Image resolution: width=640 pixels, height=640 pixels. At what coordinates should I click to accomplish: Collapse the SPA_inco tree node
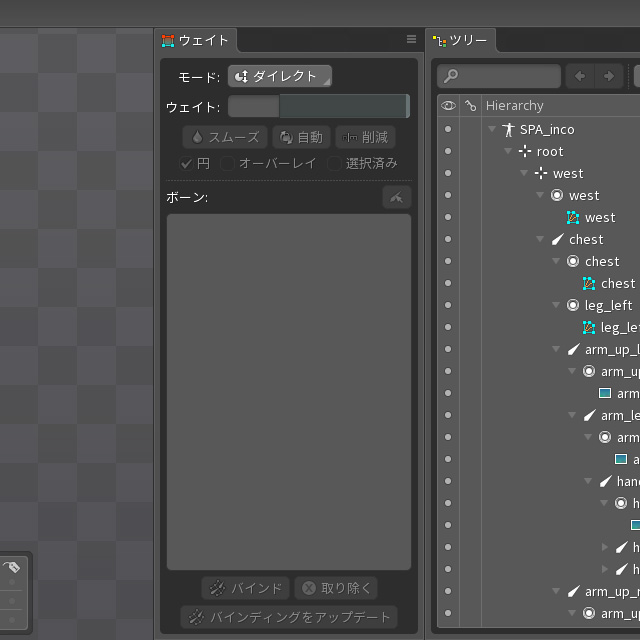pyautogui.click(x=492, y=129)
